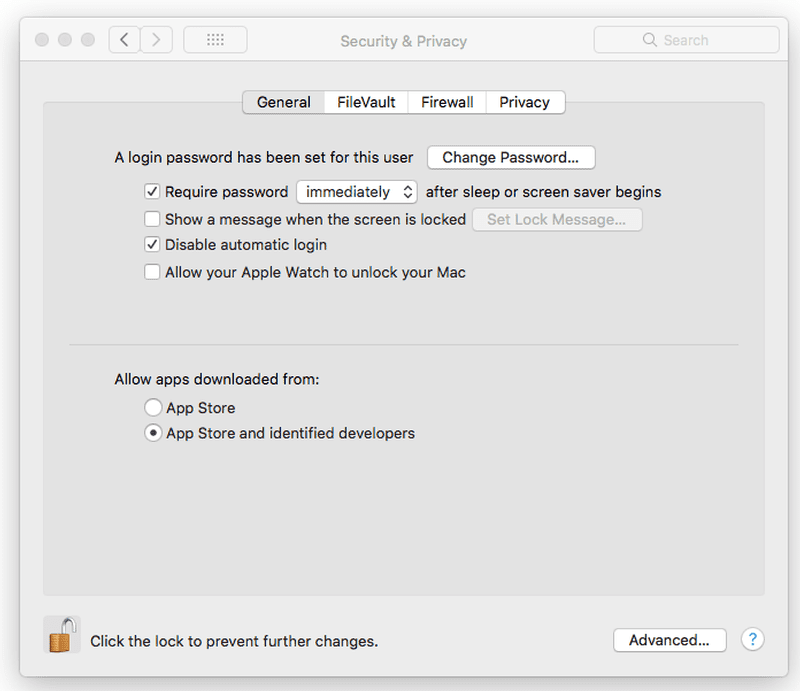This screenshot has width=800, height=691.
Task: Uncheck Disable automatic login
Action: (152, 245)
